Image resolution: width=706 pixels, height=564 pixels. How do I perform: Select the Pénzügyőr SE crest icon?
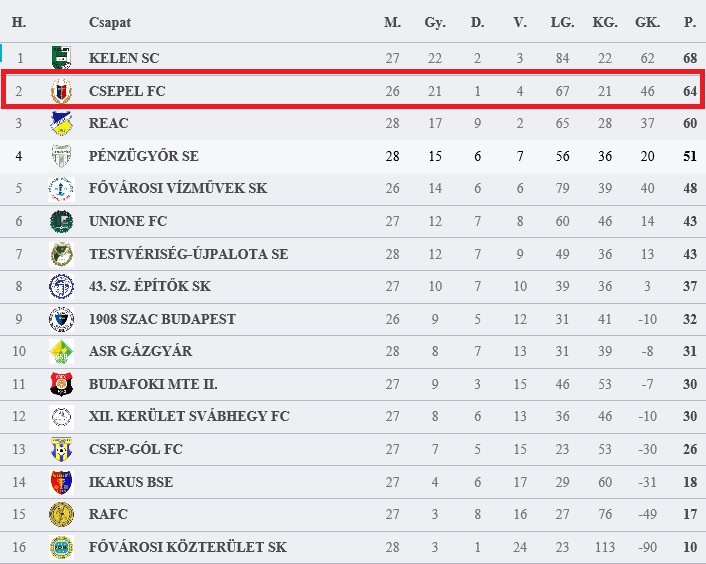click(x=61, y=156)
